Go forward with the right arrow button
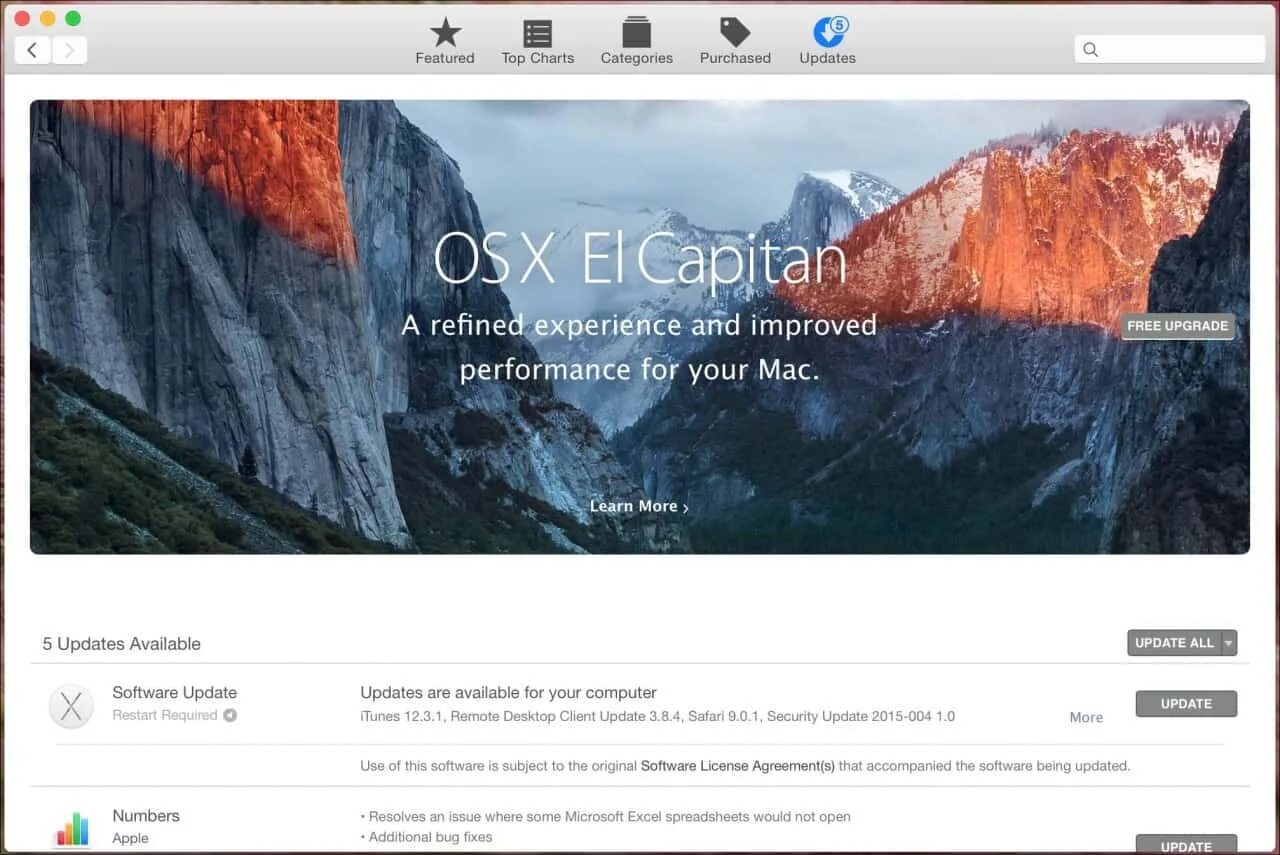This screenshot has width=1280, height=855. (69, 50)
